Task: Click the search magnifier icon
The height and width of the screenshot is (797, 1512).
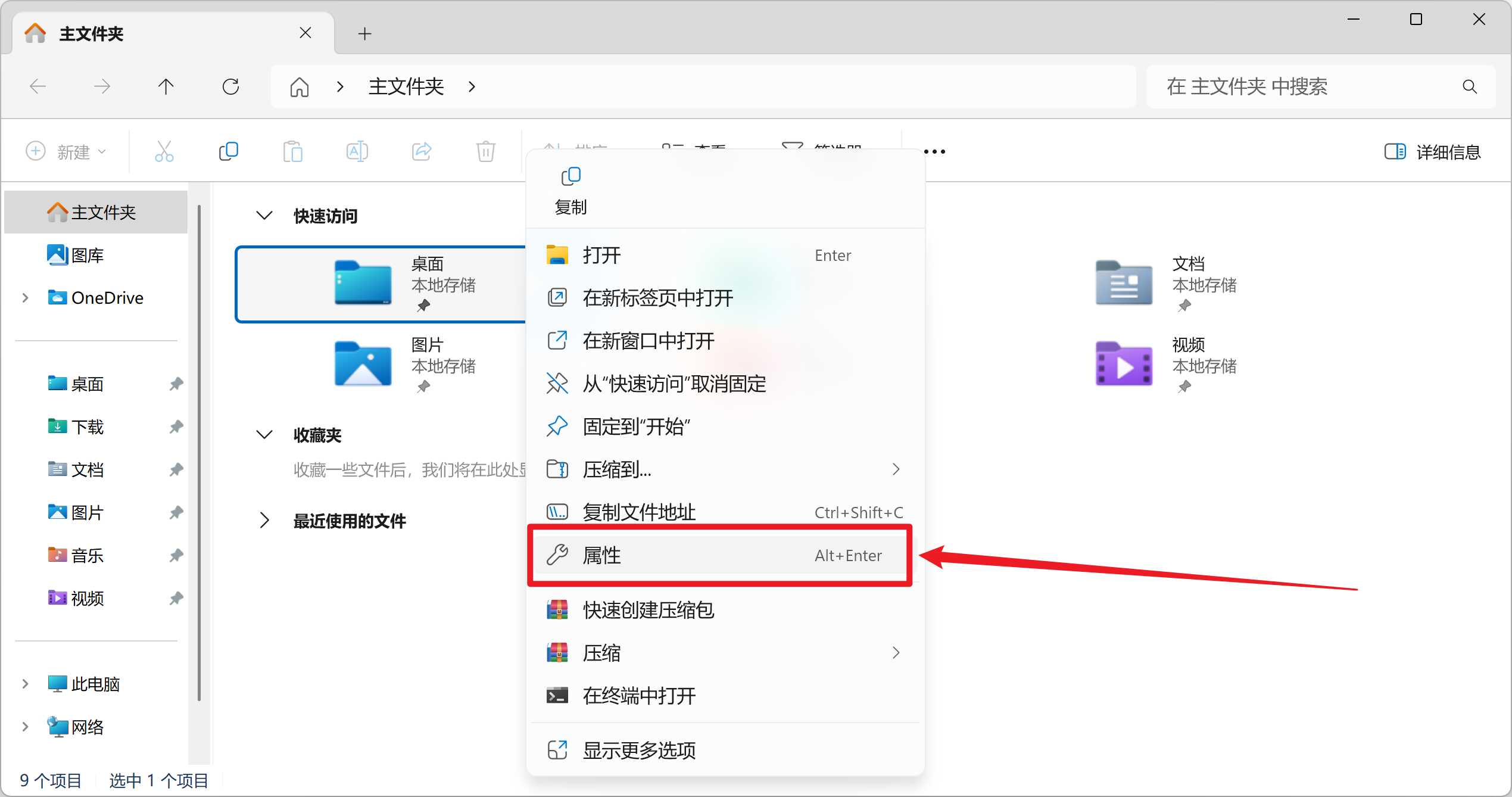Action: click(1469, 87)
